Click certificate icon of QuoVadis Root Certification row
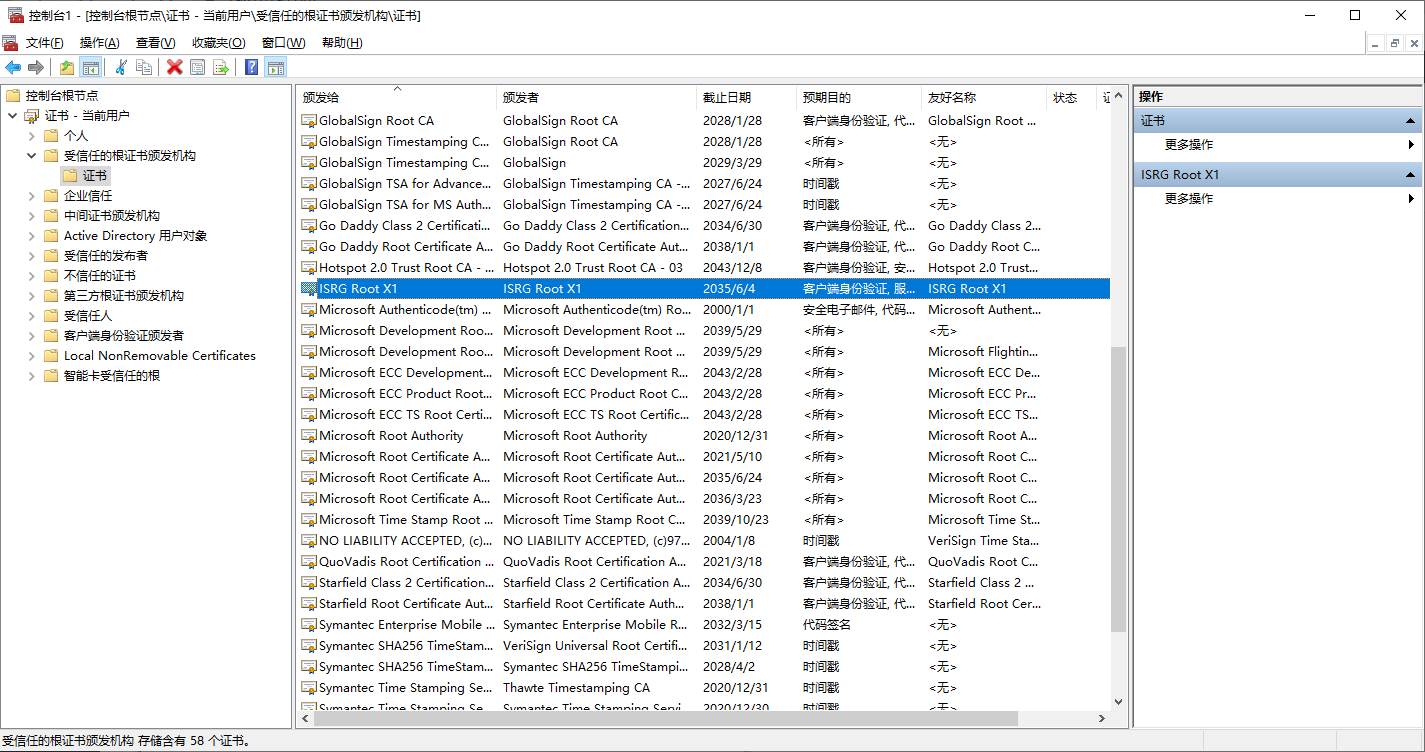This screenshot has width=1425, height=752. click(309, 561)
